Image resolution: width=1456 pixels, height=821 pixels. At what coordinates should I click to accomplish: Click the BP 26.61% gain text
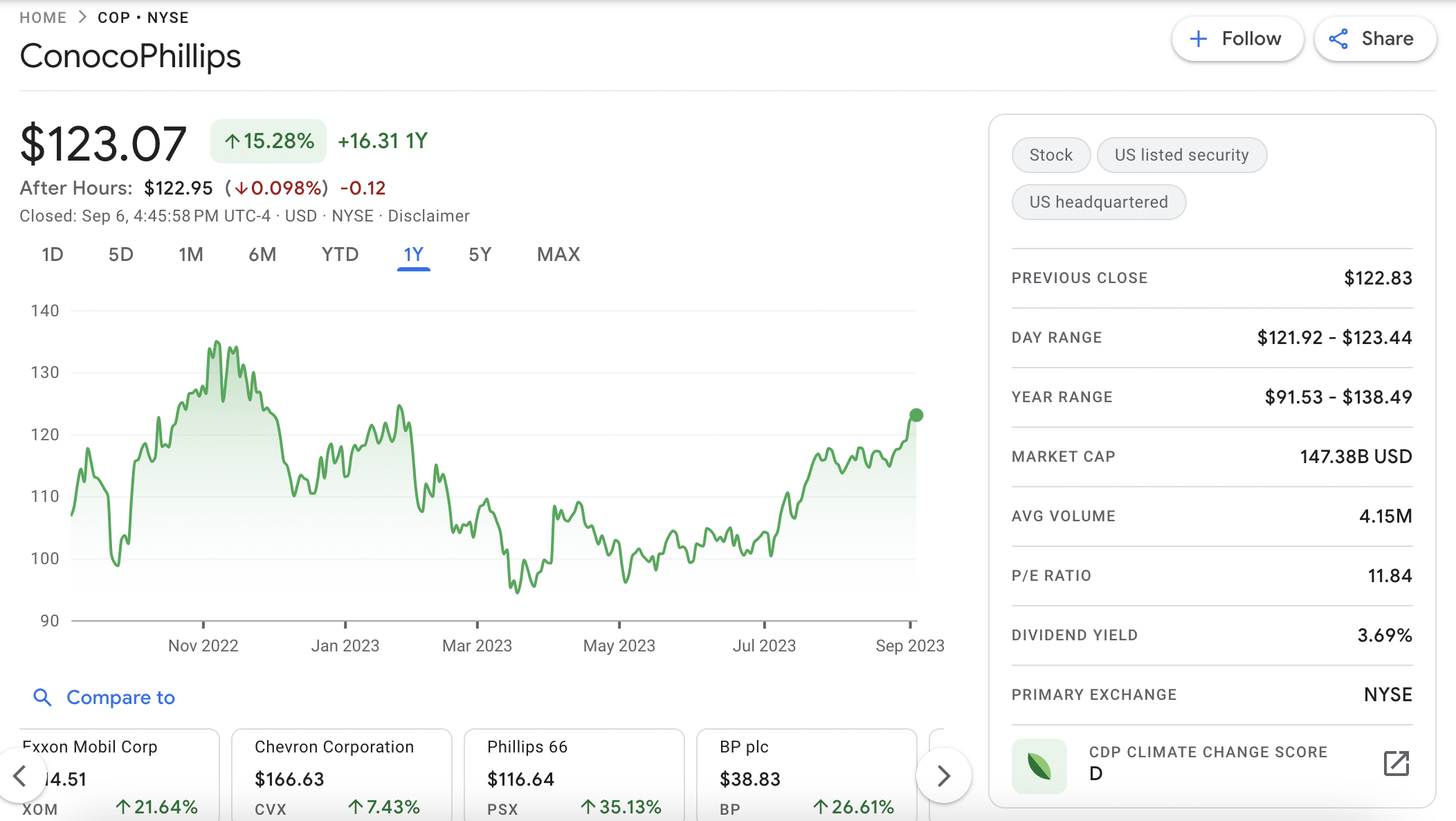853,807
